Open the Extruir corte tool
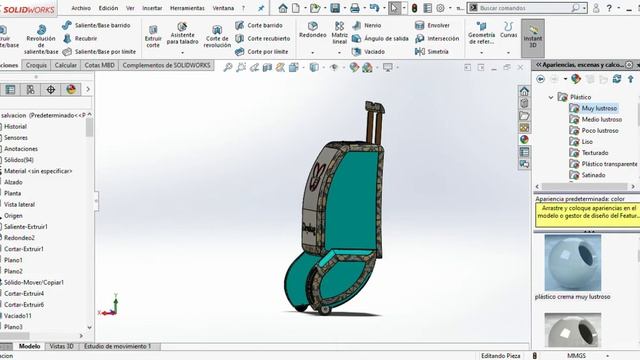The width and height of the screenshot is (640, 360). coord(153,37)
